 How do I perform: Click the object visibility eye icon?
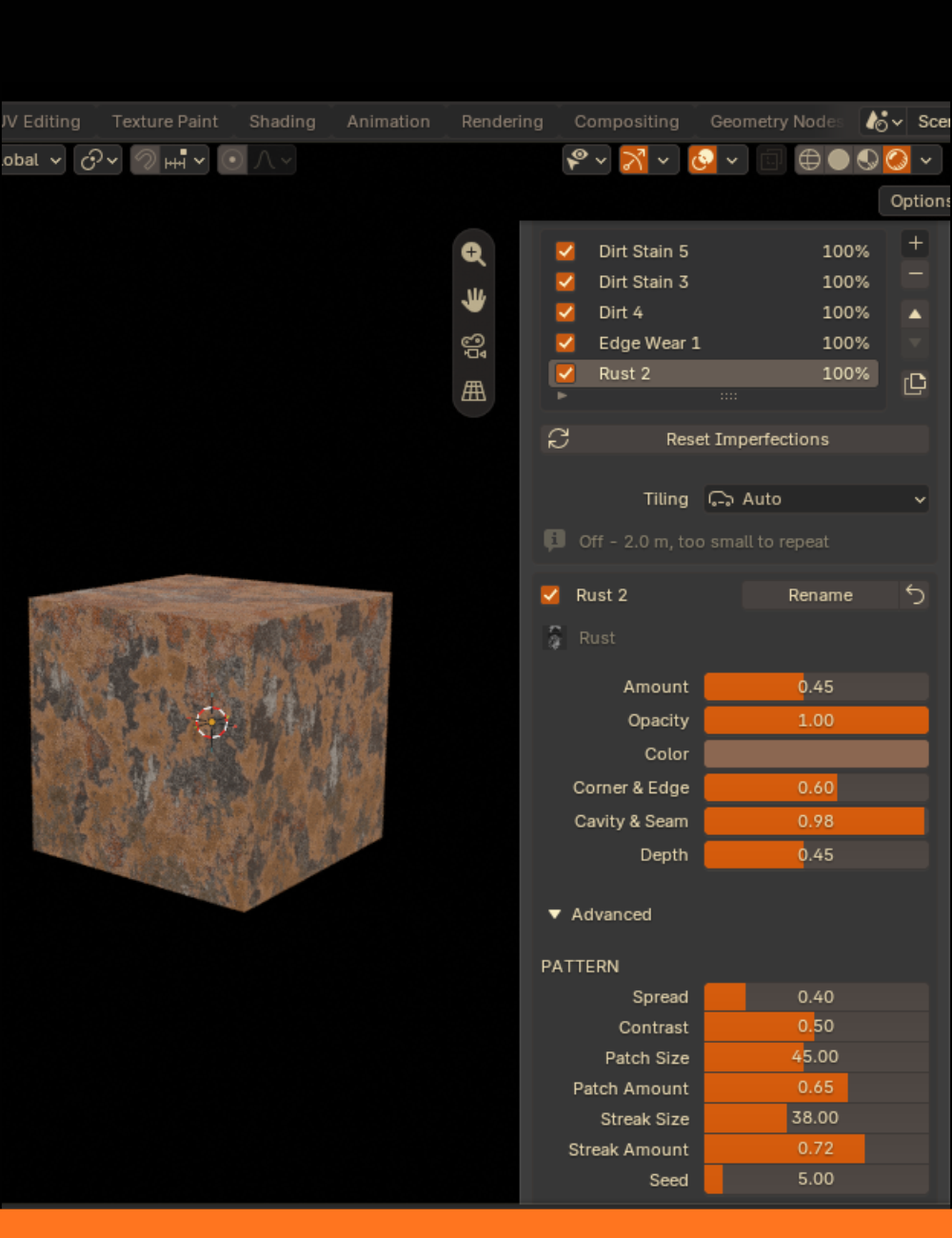578,160
